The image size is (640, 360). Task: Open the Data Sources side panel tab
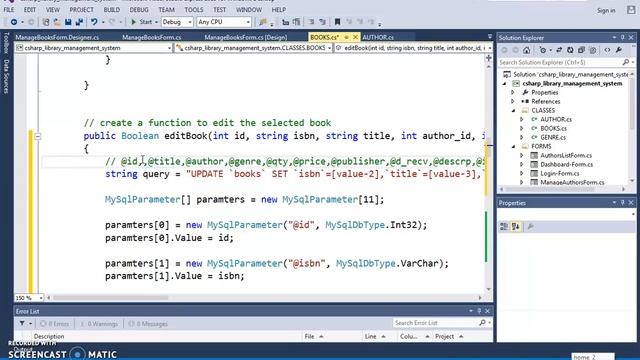6,76
